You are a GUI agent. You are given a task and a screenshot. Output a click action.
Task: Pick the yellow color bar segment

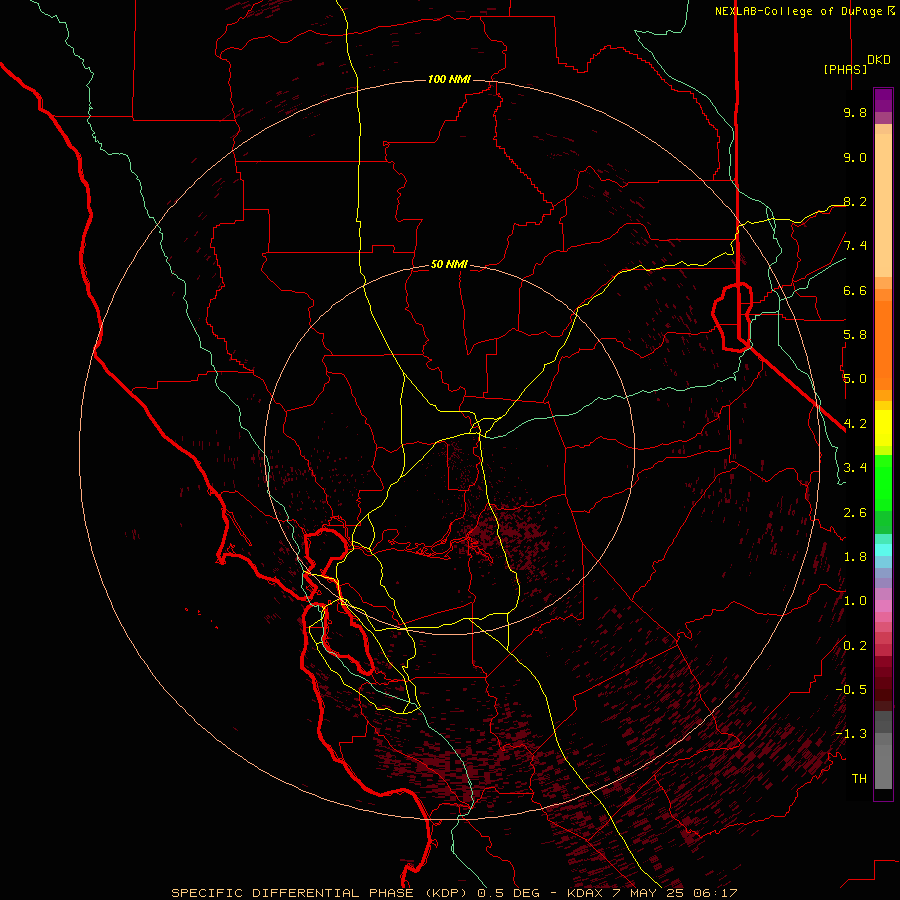[x=883, y=428]
